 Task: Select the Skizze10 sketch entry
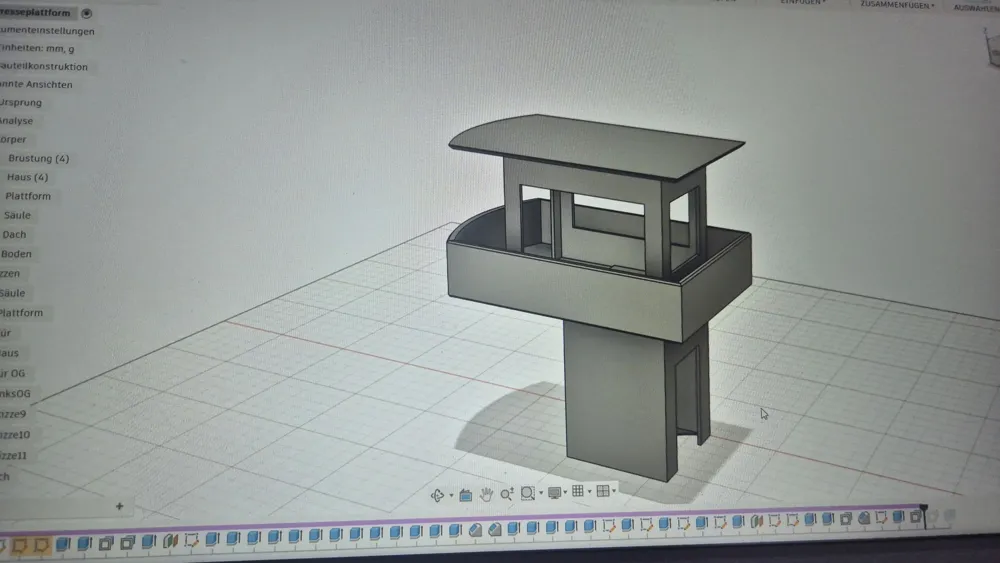[x=15, y=435]
